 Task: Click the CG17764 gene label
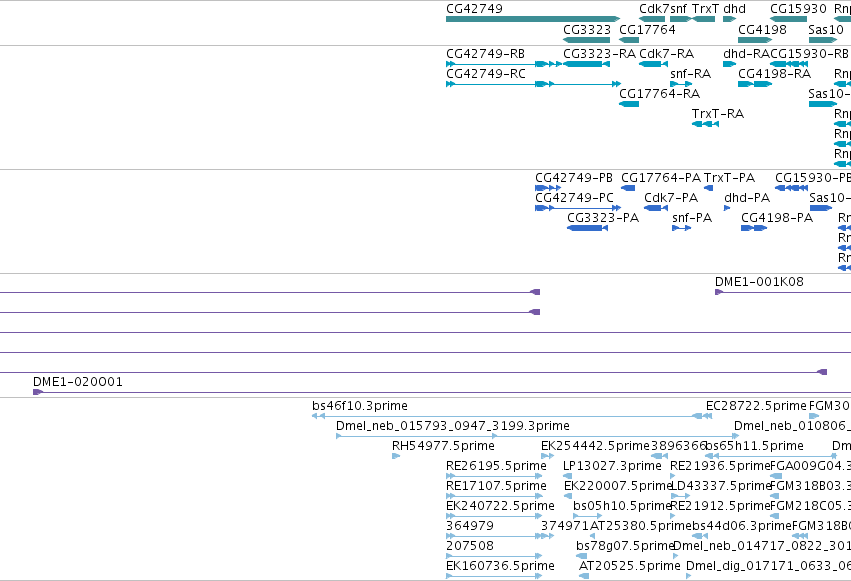coord(647,30)
